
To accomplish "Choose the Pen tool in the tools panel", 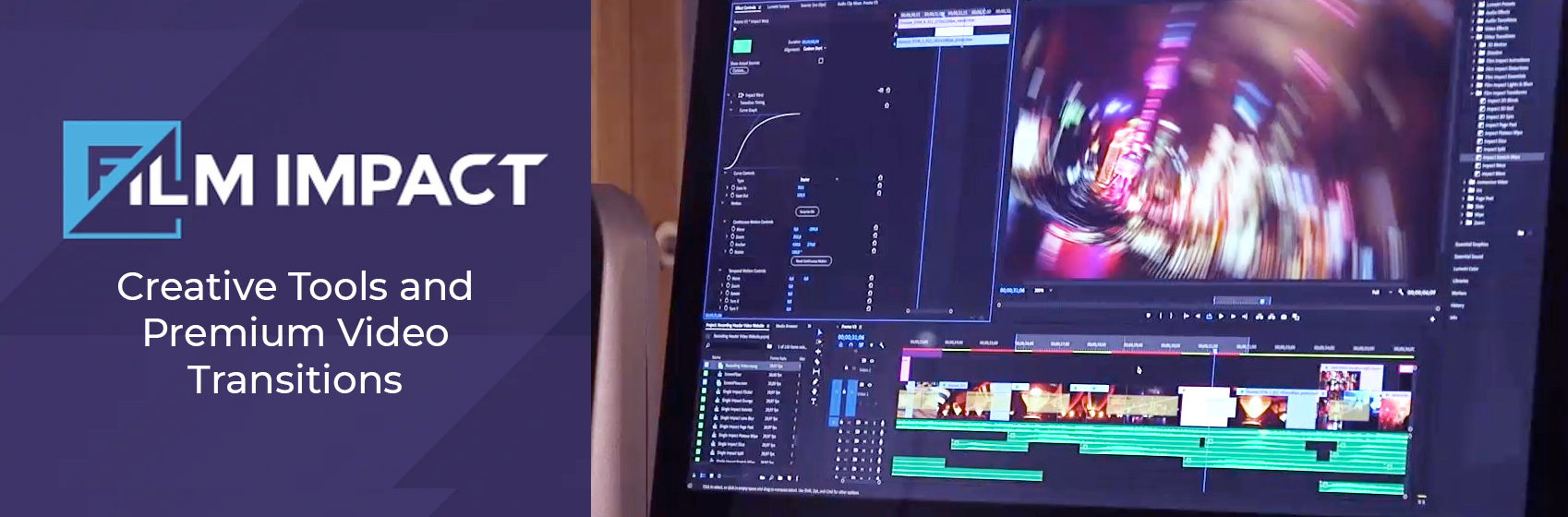I will click(814, 381).
